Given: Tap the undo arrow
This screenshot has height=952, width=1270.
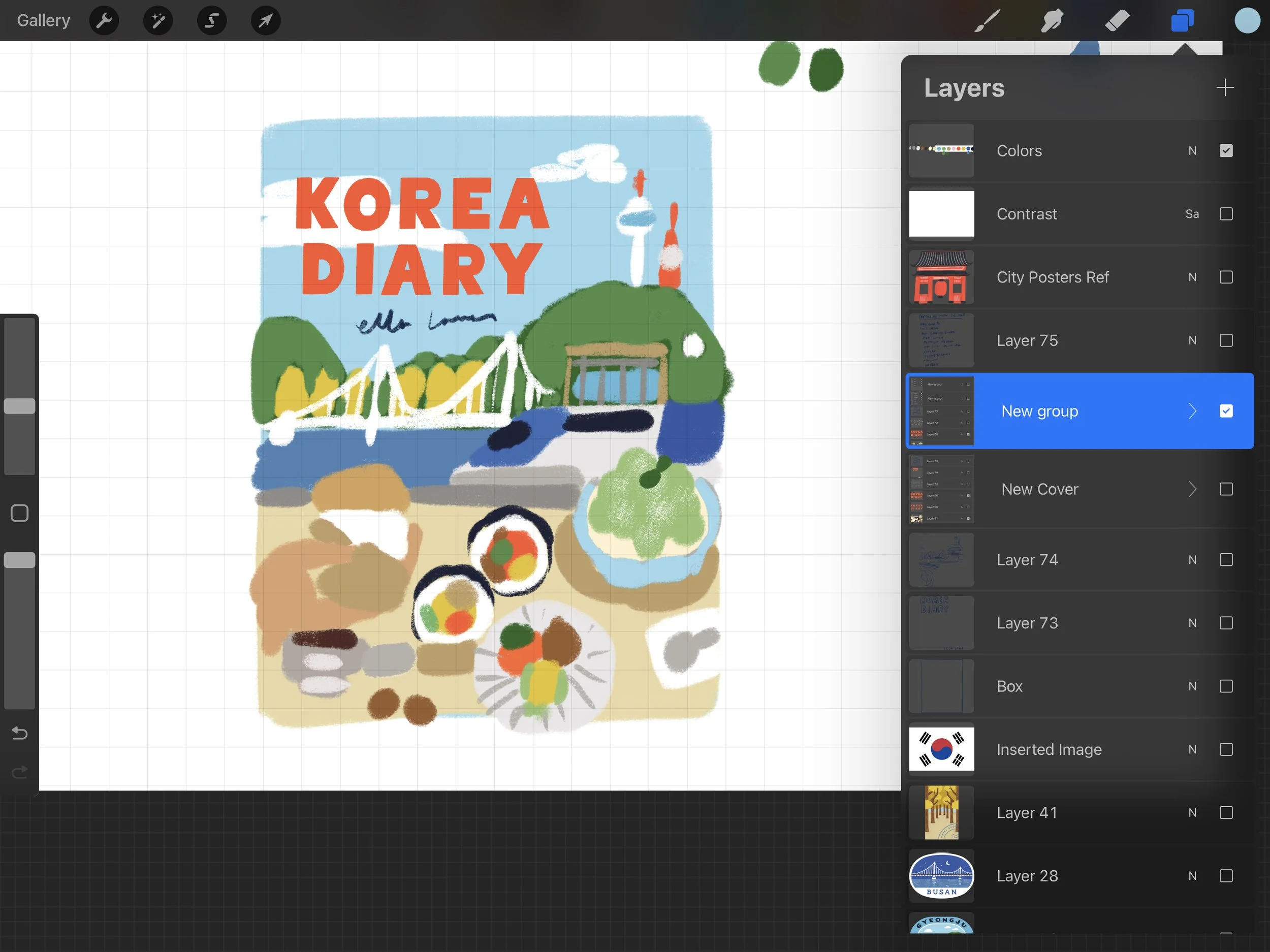Looking at the screenshot, I should [x=19, y=733].
